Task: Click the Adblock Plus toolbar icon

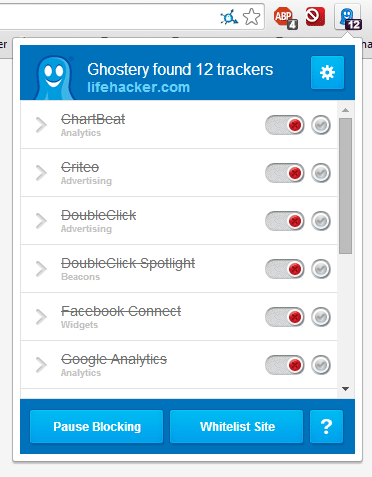Action: [285, 17]
